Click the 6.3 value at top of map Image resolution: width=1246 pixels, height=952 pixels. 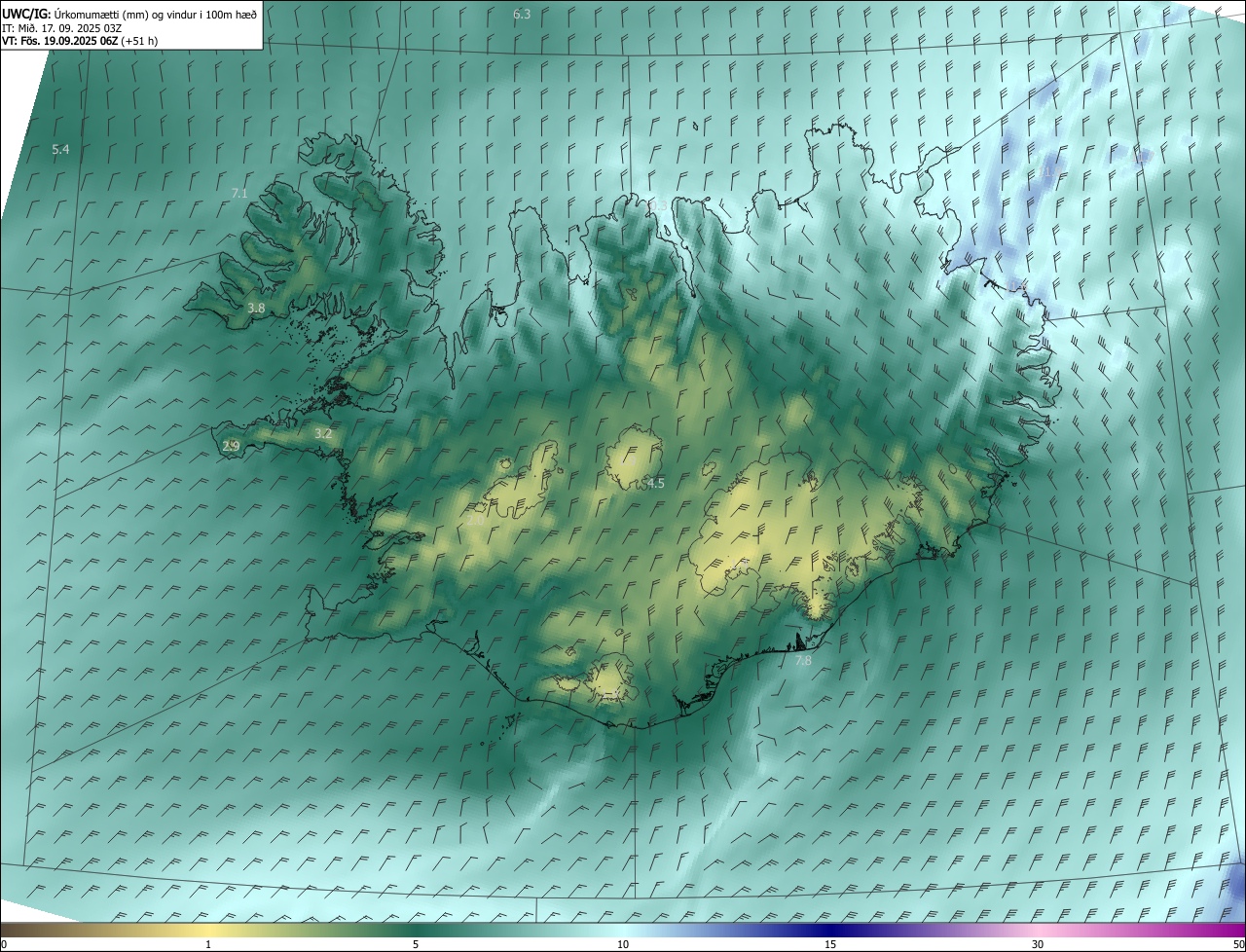(x=522, y=14)
